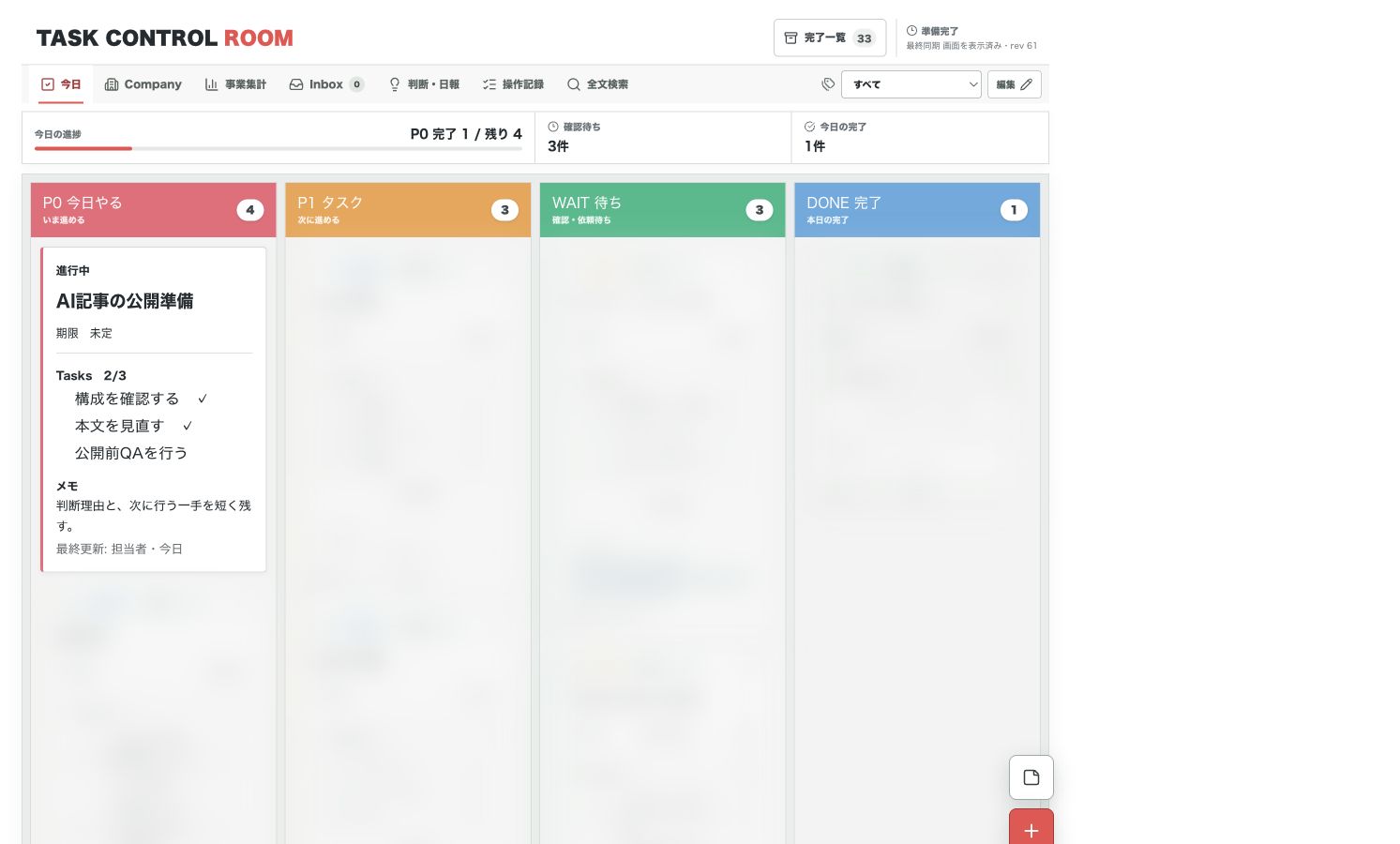The image size is (1400, 844).
Task: Open the 完了一覧 archive button
Action: click(829, 38)
